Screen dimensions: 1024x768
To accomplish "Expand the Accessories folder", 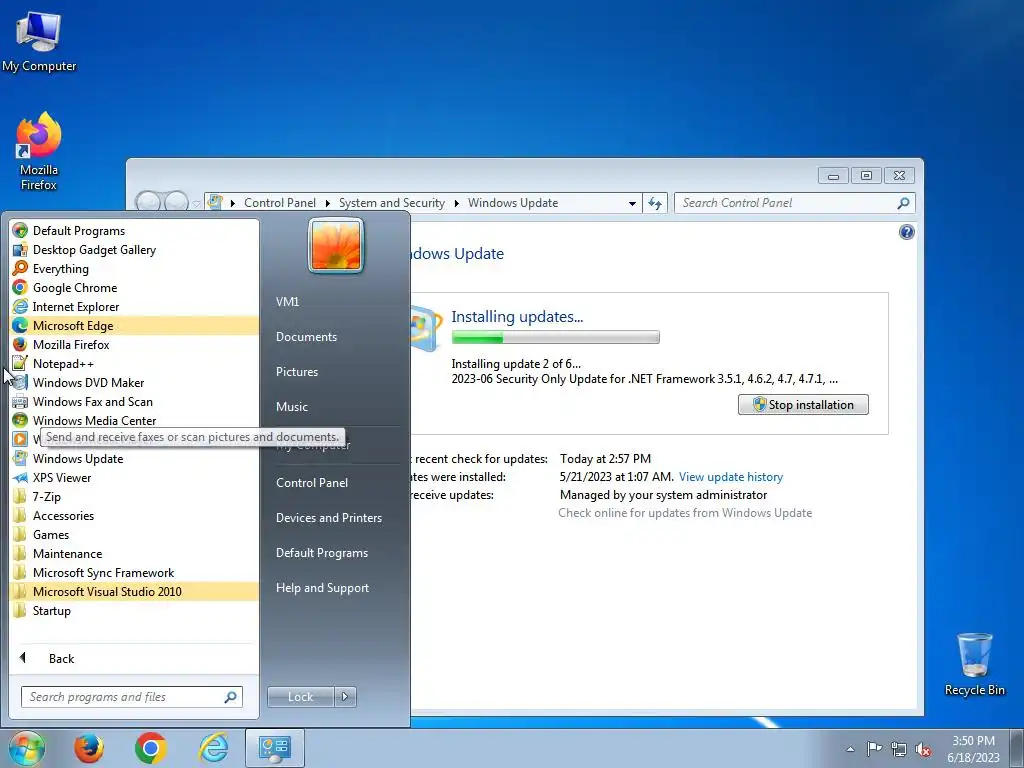I will [x=134, y=515].
